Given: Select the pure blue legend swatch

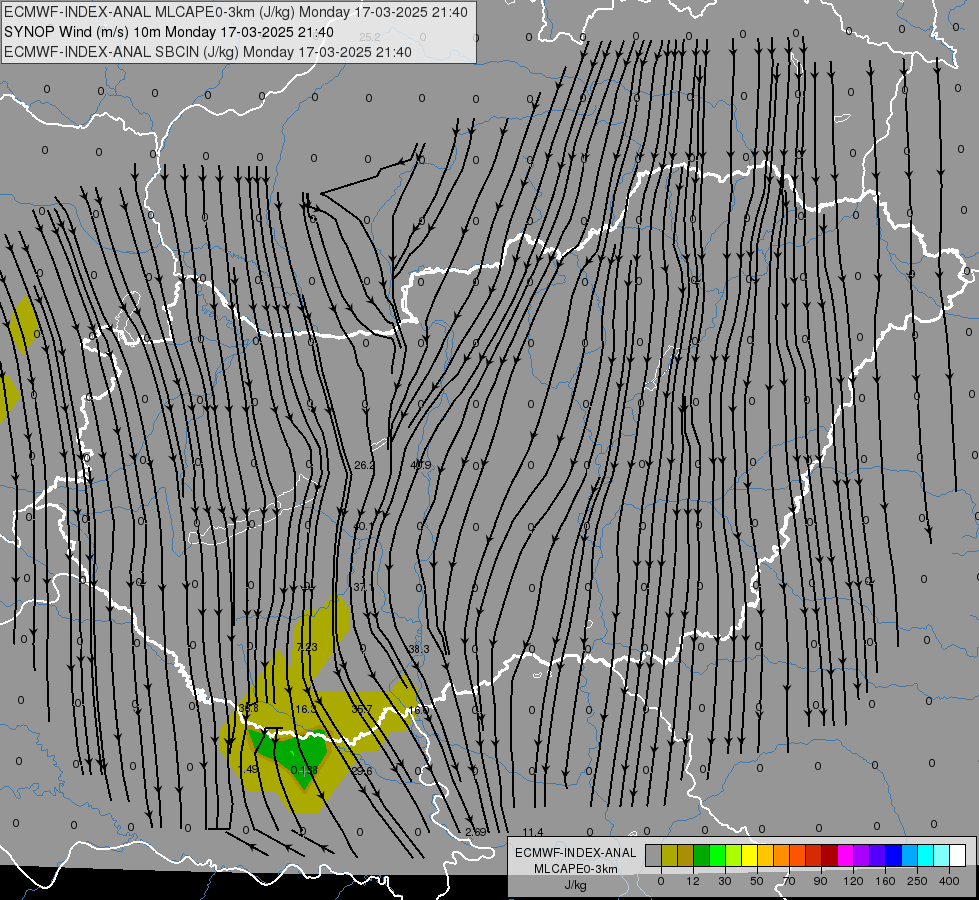Looking at the screenshot, I should 894,855.
